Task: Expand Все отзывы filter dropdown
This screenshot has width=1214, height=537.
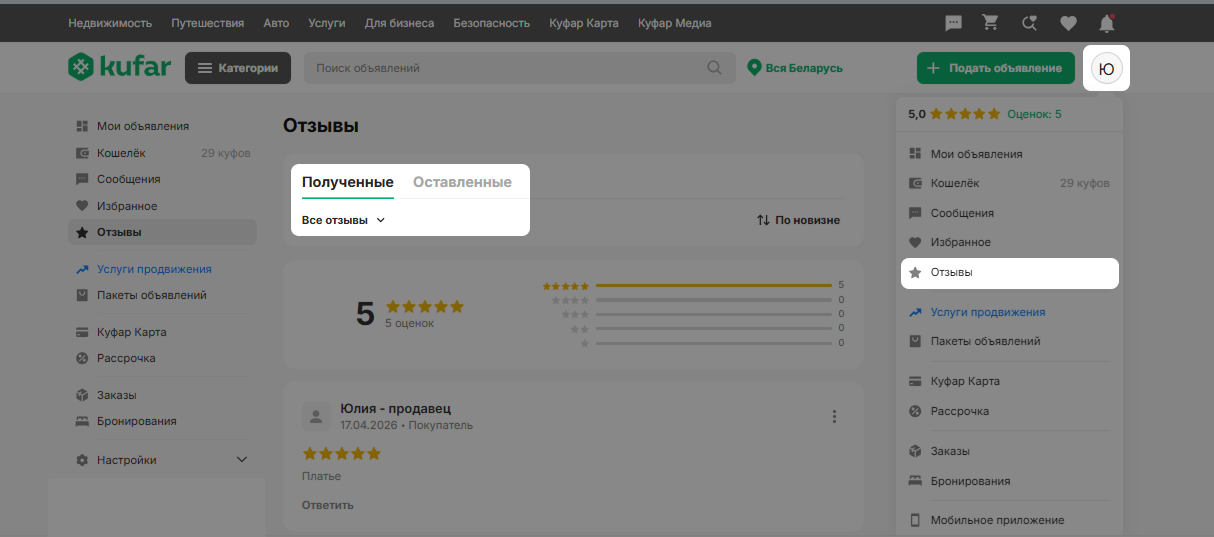Action: tap(344, 220)
